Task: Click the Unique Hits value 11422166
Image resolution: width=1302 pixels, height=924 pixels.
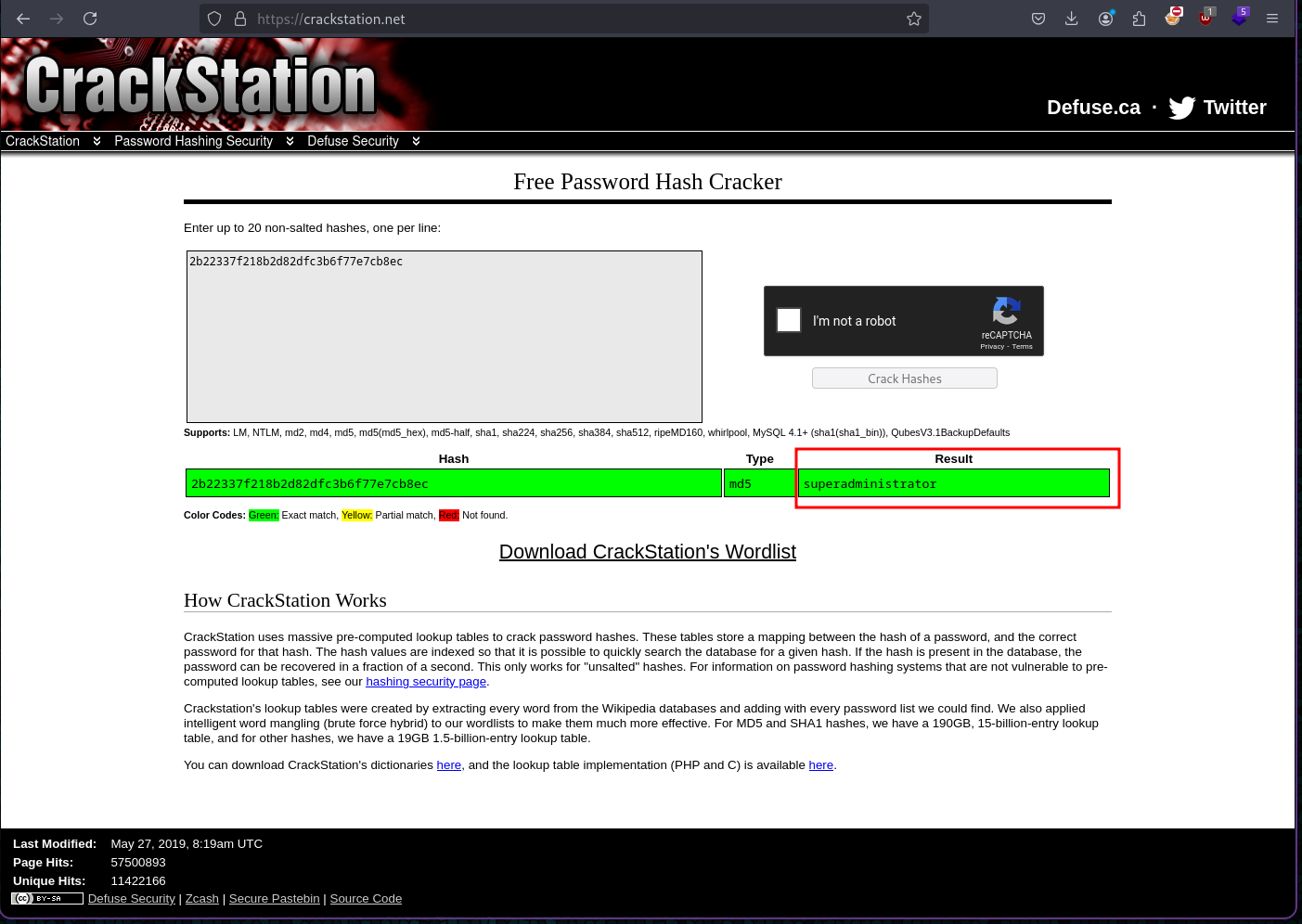Action: pos(138,881)
